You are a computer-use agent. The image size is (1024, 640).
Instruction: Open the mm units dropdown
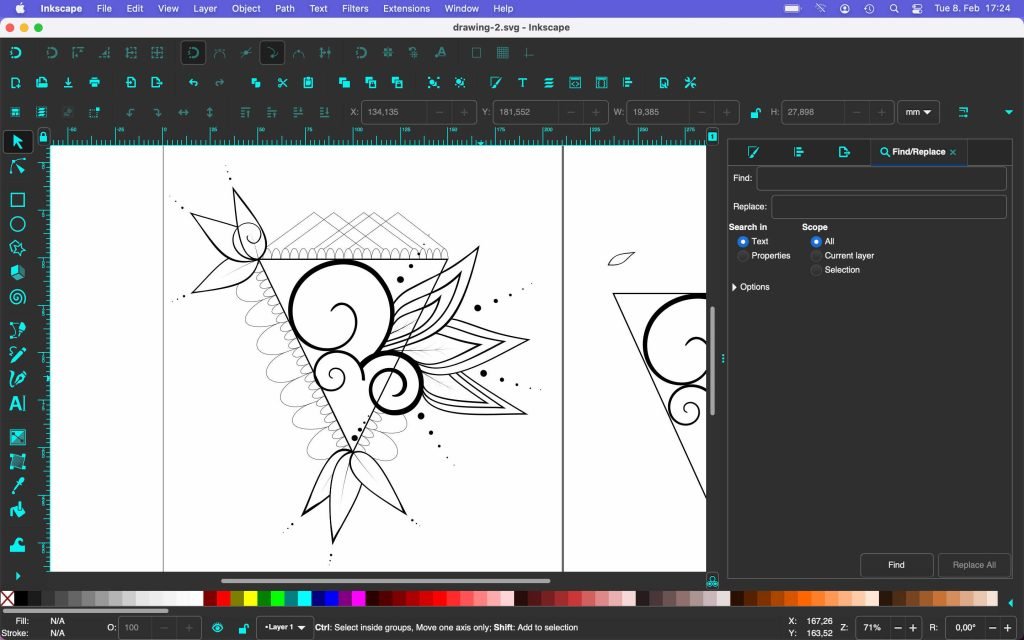tap(918, 112)
